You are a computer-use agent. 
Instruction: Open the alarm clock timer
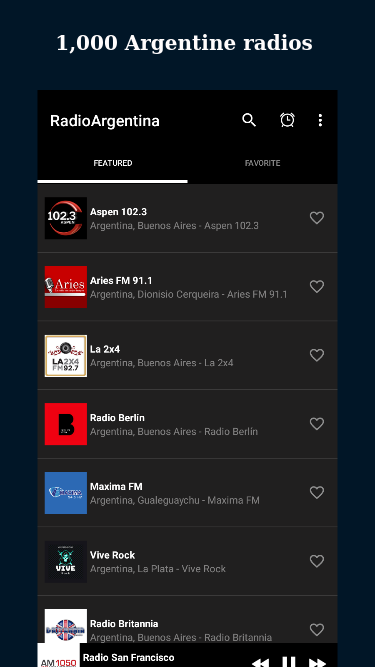[x=287, y=120]
